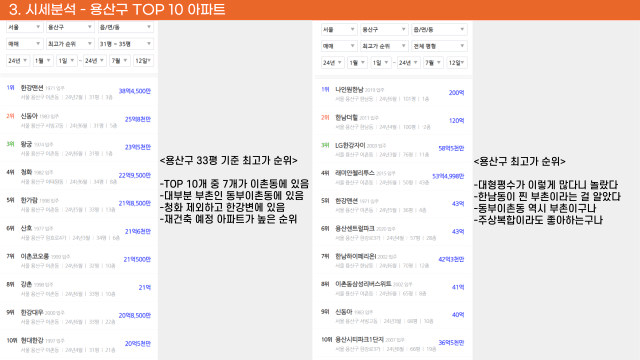The image size is (640, 360).
Task: Open the 용산구 dropdown in the 31평~35평 panel
Action: 70,27
